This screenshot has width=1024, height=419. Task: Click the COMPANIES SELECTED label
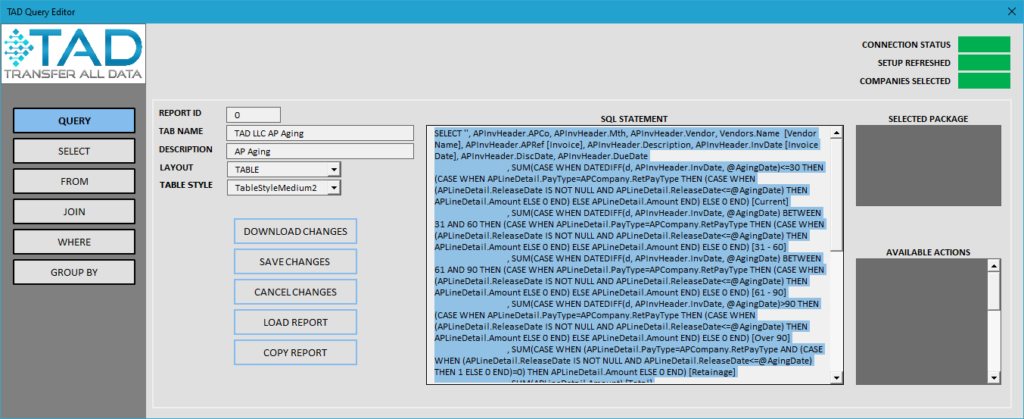click(x=904, y=82)
